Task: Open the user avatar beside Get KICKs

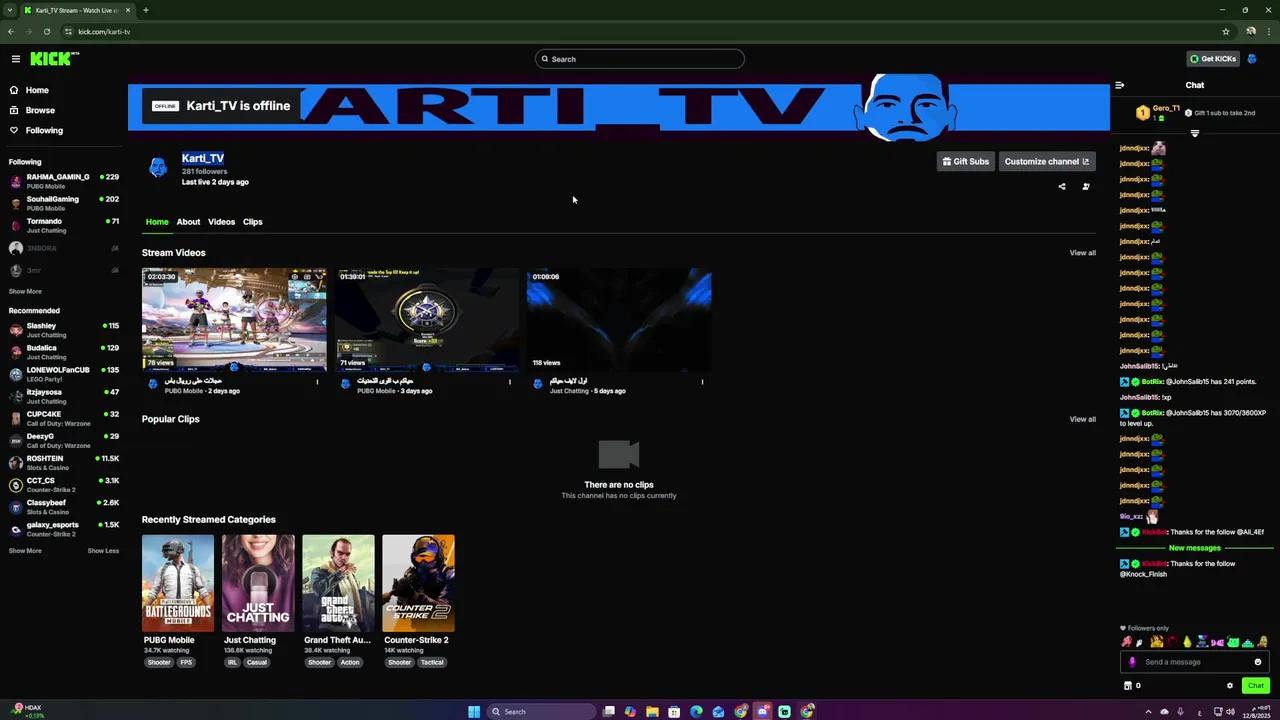Action: click(1251, 59)
